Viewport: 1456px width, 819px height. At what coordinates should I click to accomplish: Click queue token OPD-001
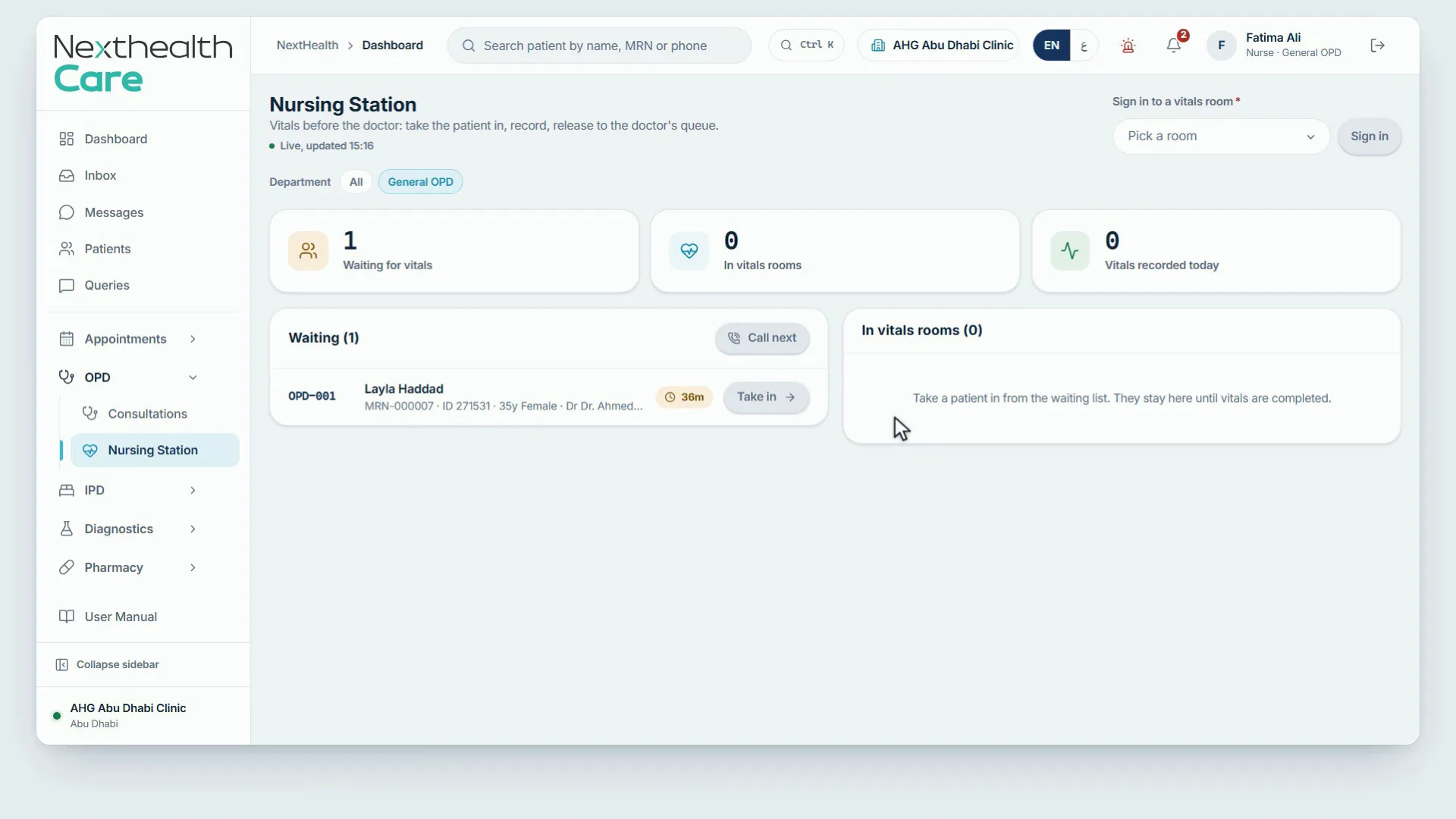tap(312, 397)
